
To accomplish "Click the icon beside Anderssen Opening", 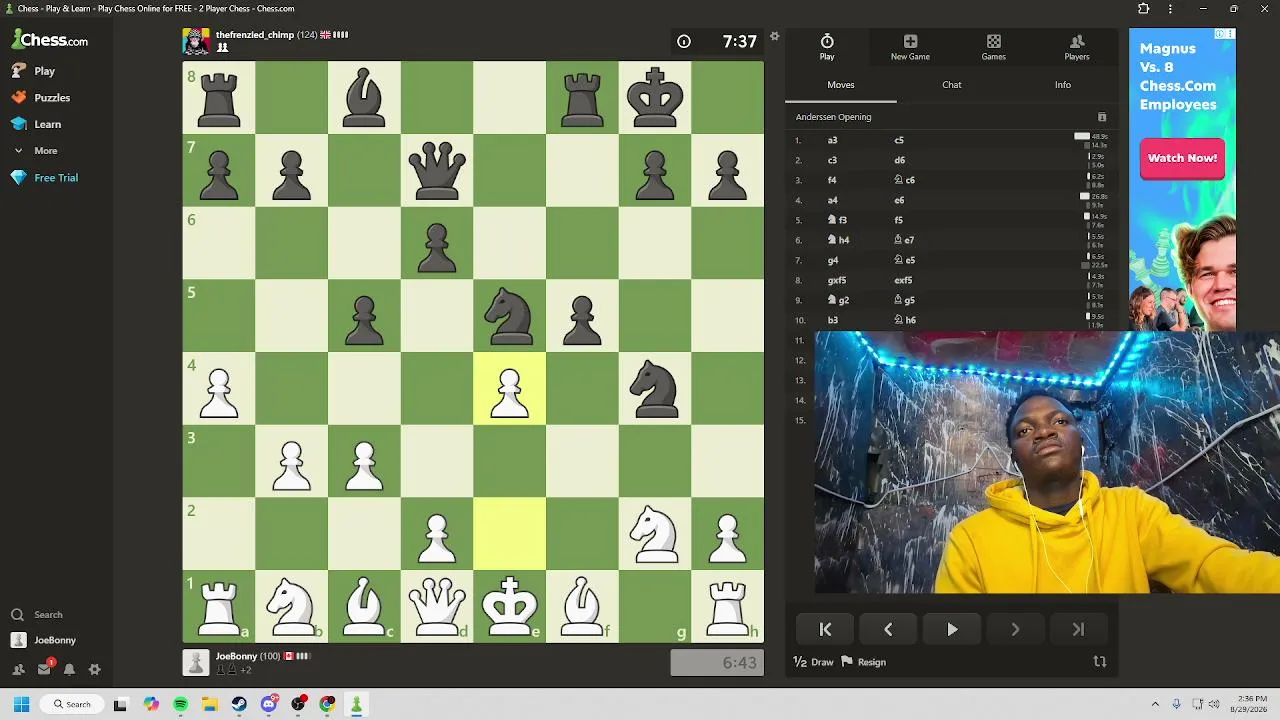I will pyautogui.click(x=1102, y=117).
